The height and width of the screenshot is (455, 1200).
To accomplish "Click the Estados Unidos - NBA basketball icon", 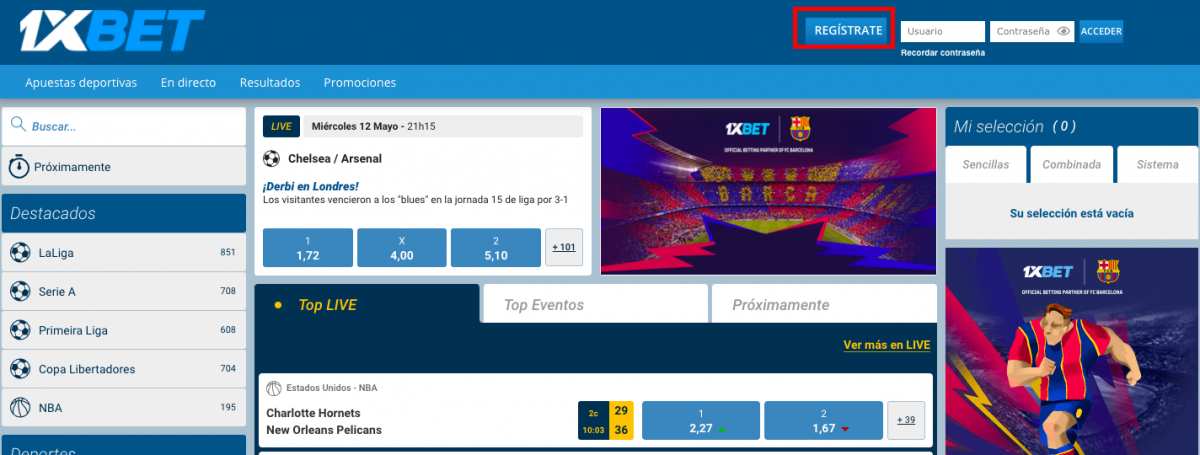I will coord(274,388).
